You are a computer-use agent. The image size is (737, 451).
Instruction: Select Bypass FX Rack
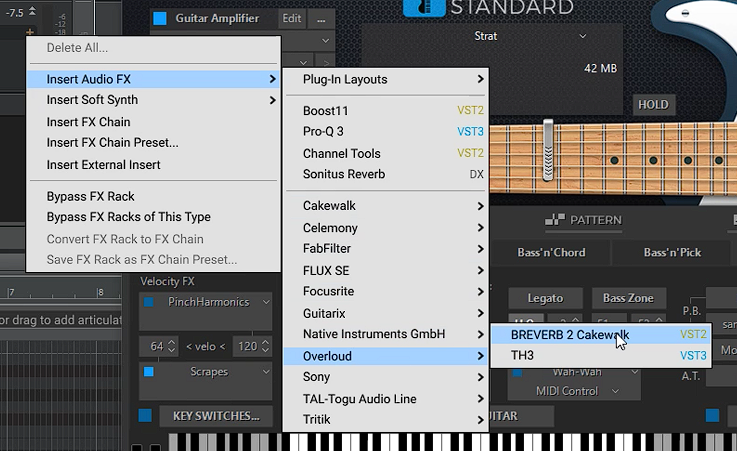click(153, 196)
